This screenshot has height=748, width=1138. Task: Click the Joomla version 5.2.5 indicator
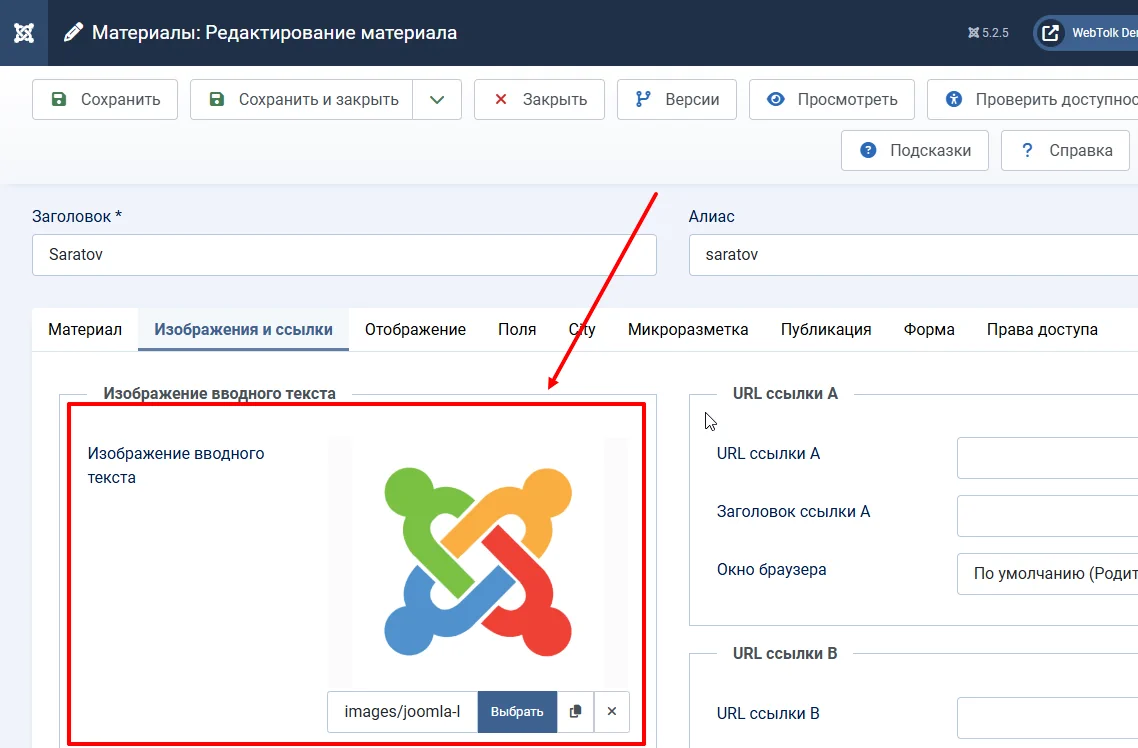click(988, 33)
